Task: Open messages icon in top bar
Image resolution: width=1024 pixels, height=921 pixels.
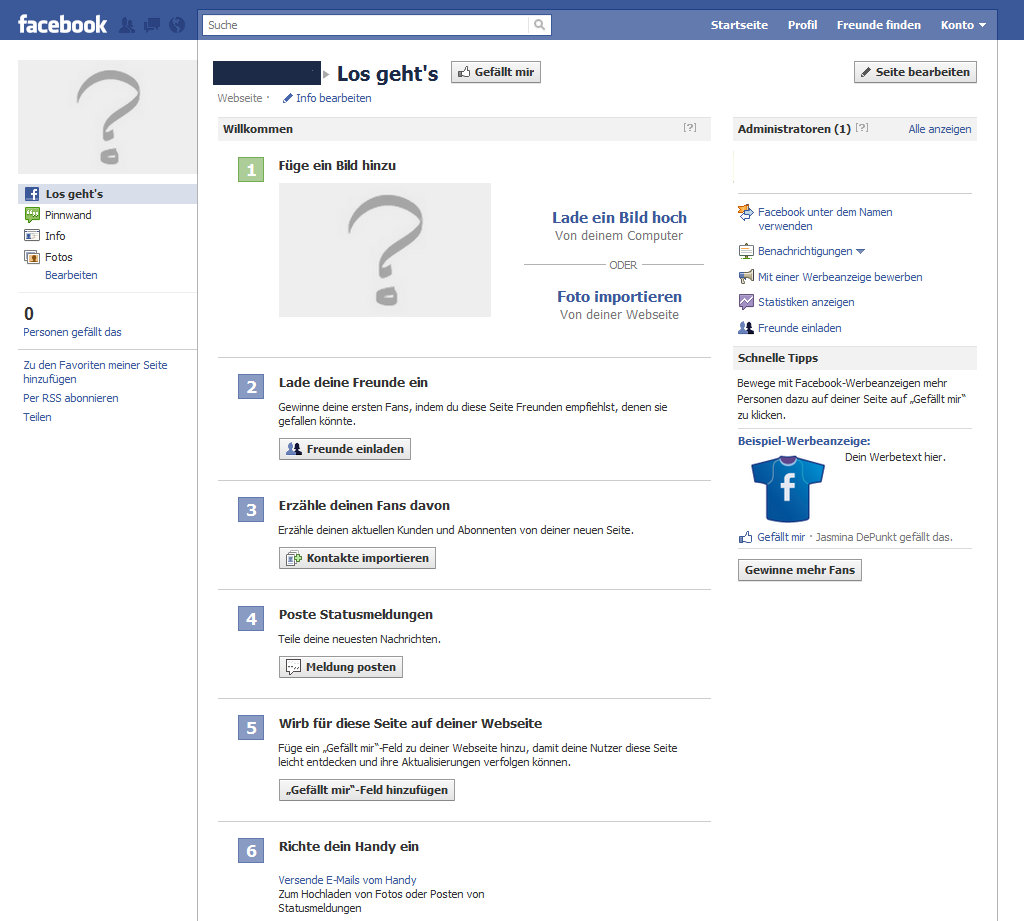Action: (x=152, y=25)
